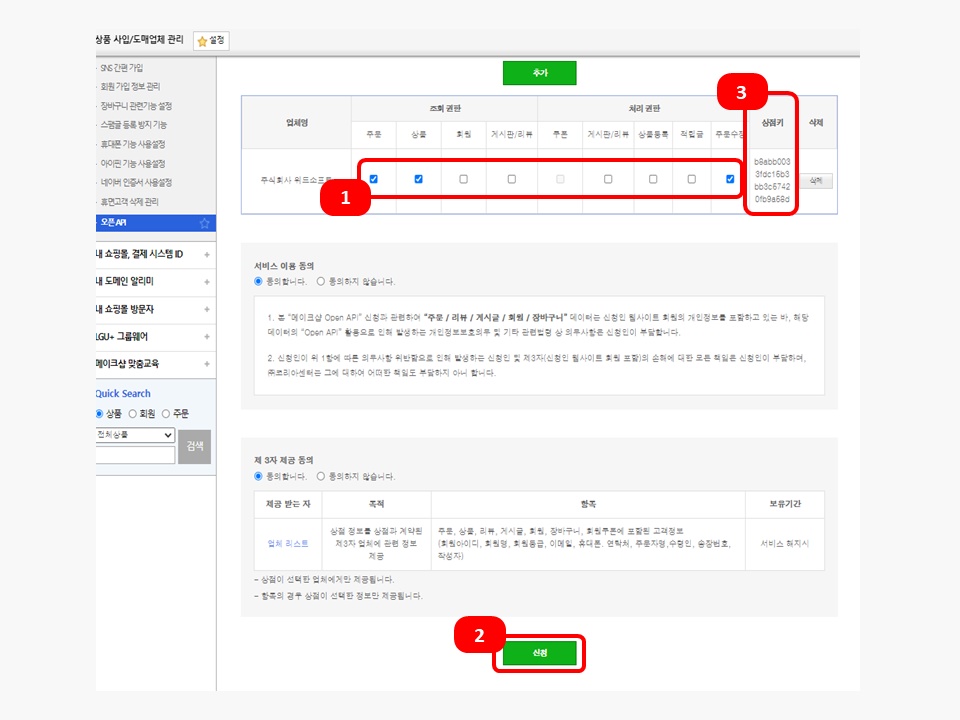The width and height of the screenshot is (960, 720).
Task: Choose the 회원 radio in Quick Search
Action: [133, 413]
